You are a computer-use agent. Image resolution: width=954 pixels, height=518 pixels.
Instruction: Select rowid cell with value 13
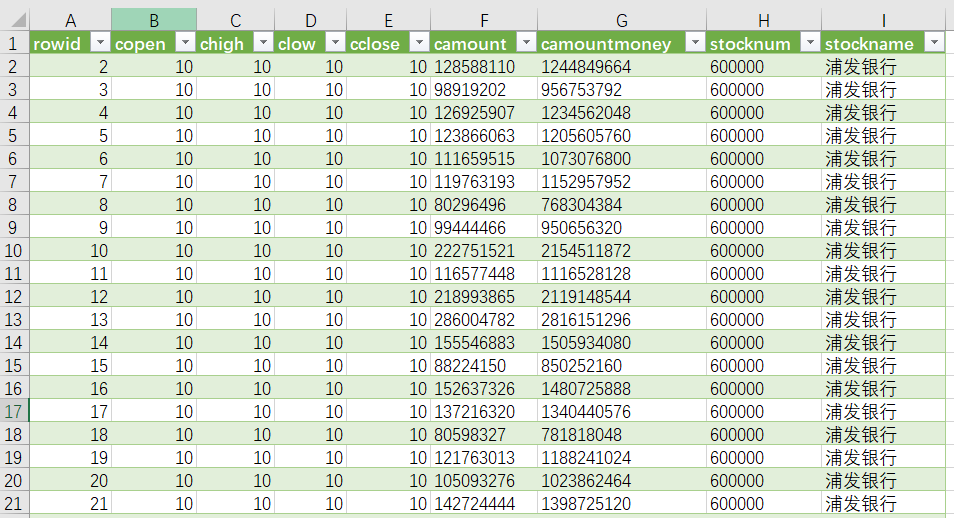[x=71, y=320]
